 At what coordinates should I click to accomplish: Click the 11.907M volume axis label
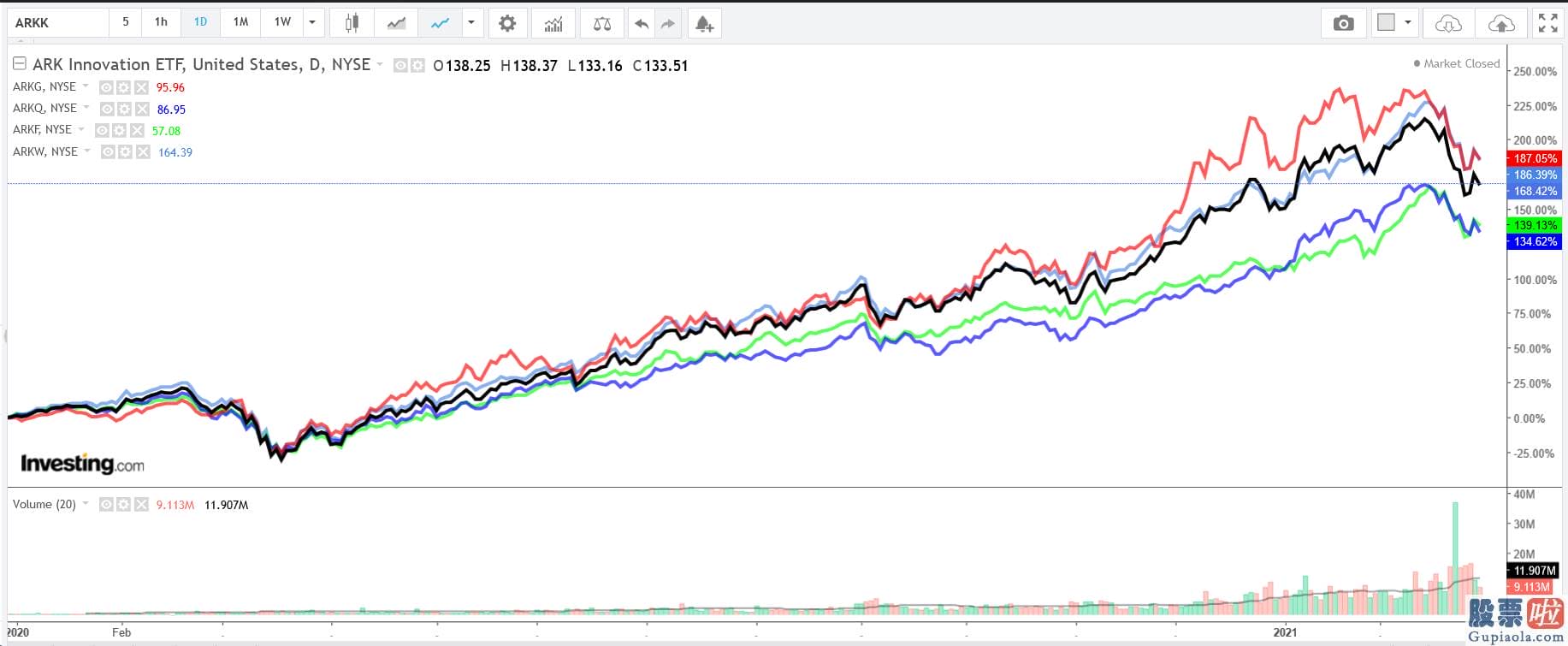coord(1535,570)
